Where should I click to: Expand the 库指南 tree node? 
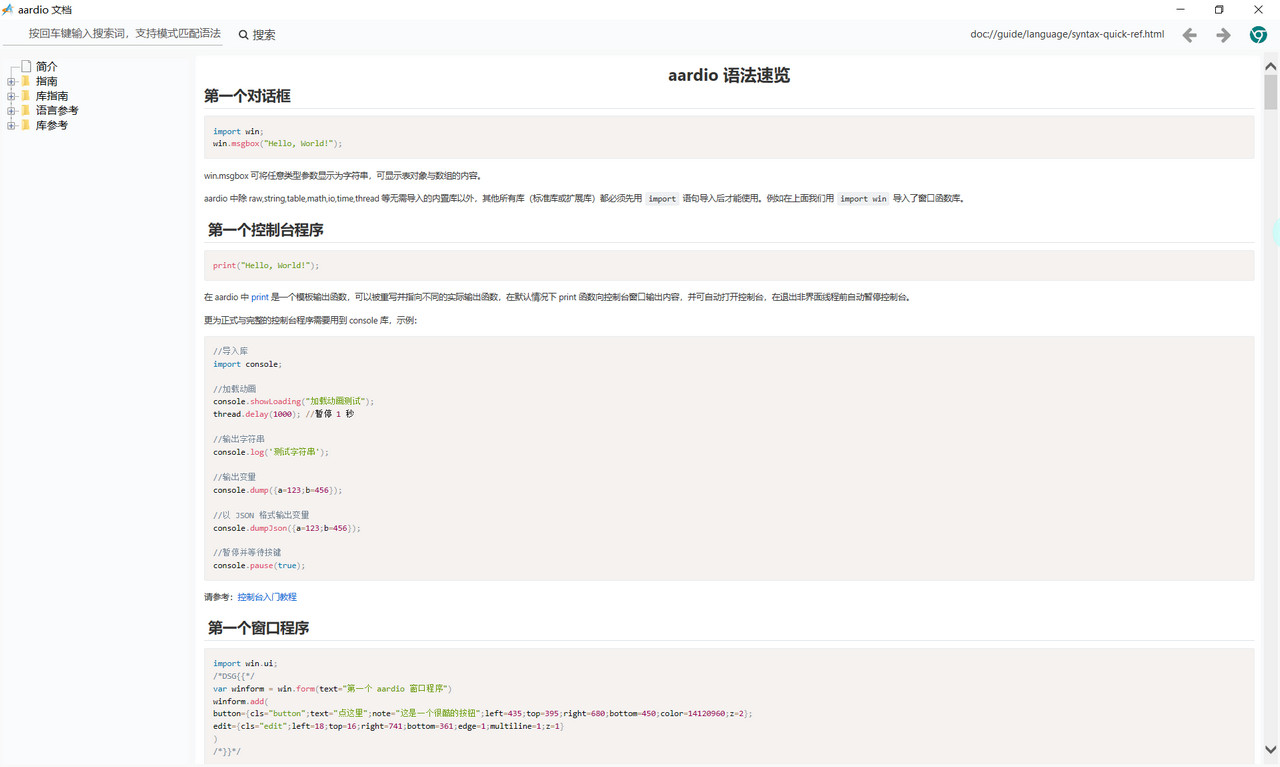coord(11,97)
